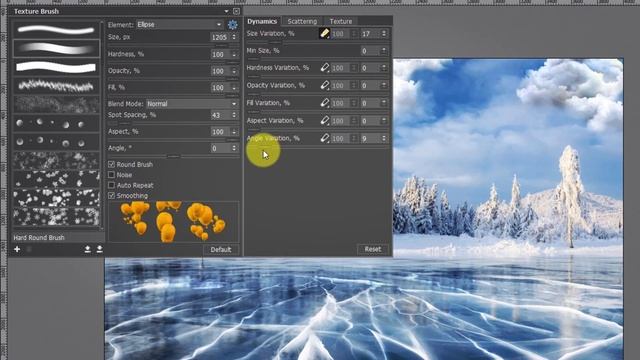Select the thick hard stroke brush preset
This screenshot has width=640, height=360.
(x=56, y=67)
